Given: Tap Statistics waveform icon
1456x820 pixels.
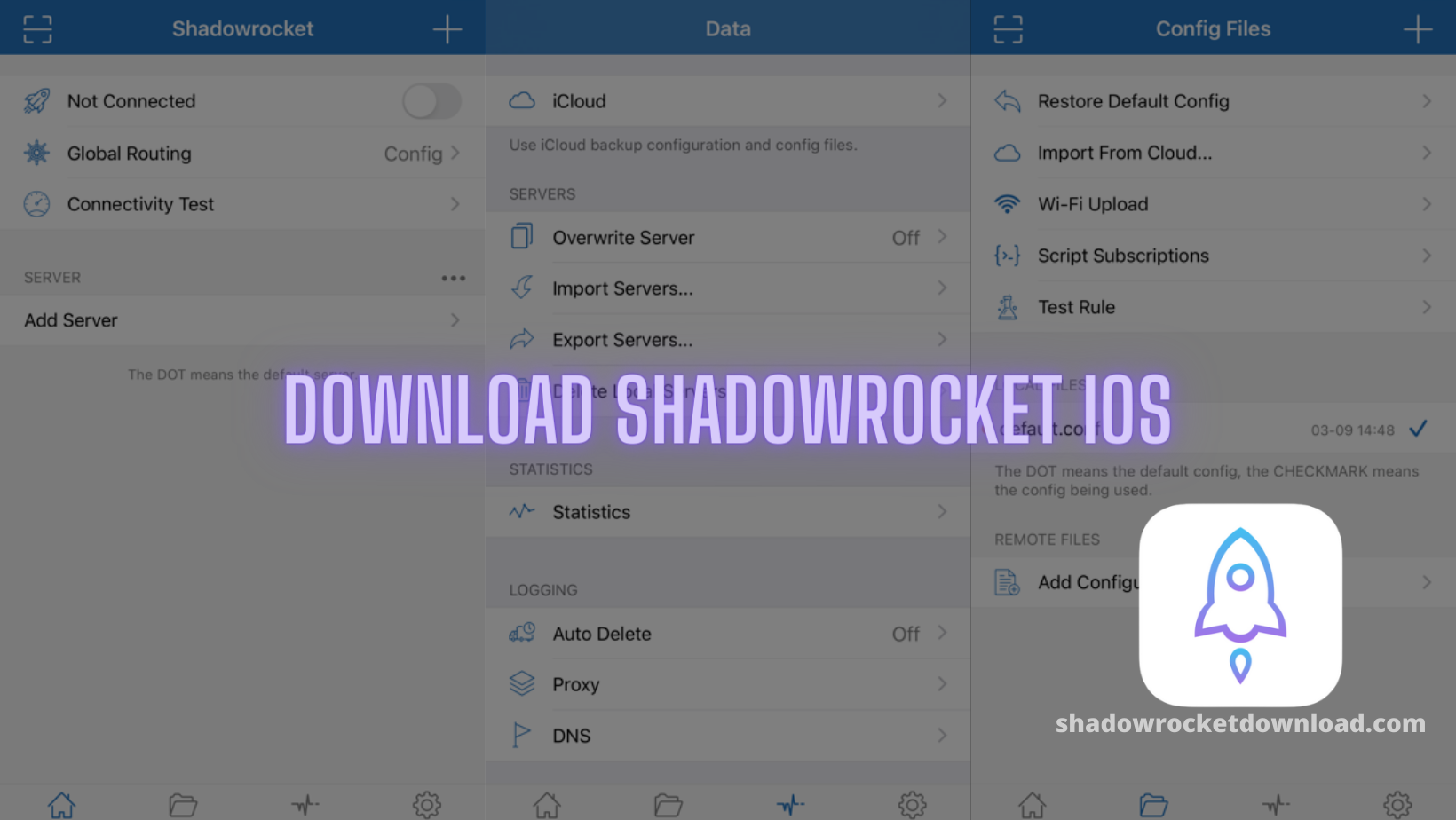Looking at the screenshot, I should pos(522,511).
